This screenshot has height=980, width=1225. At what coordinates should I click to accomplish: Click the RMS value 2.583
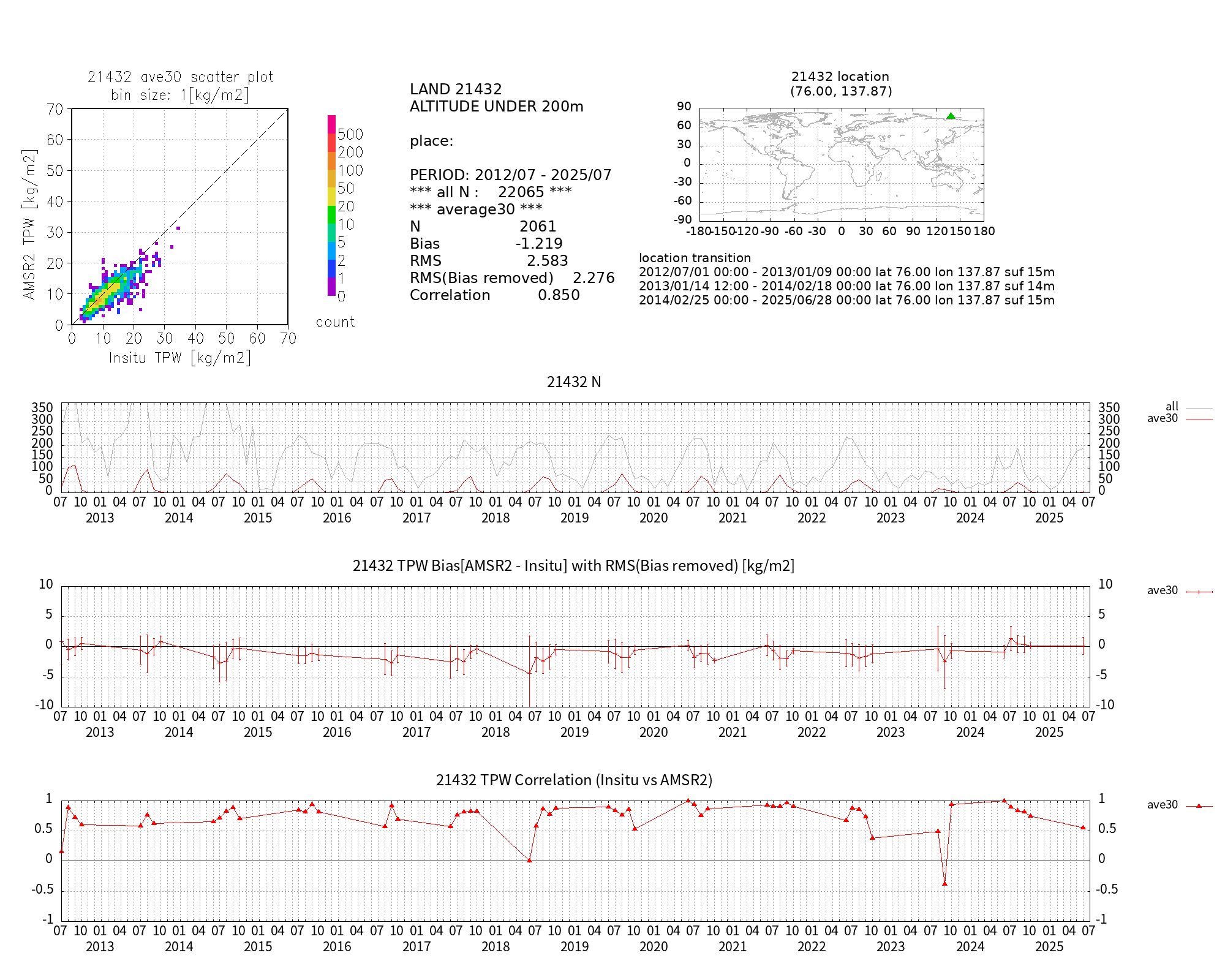(548, 261)
